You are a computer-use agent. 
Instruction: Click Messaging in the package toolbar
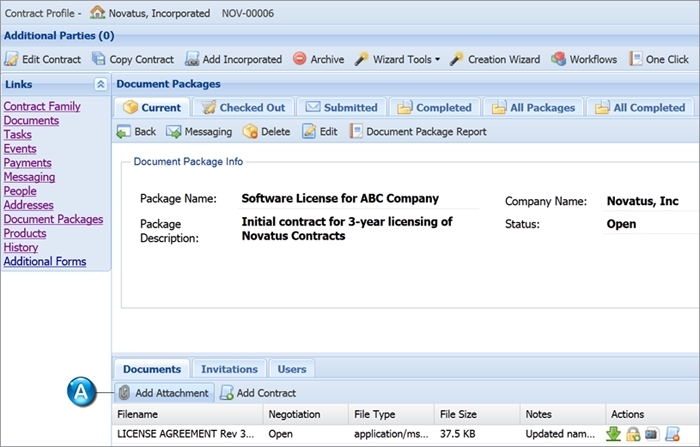(199, 132)
